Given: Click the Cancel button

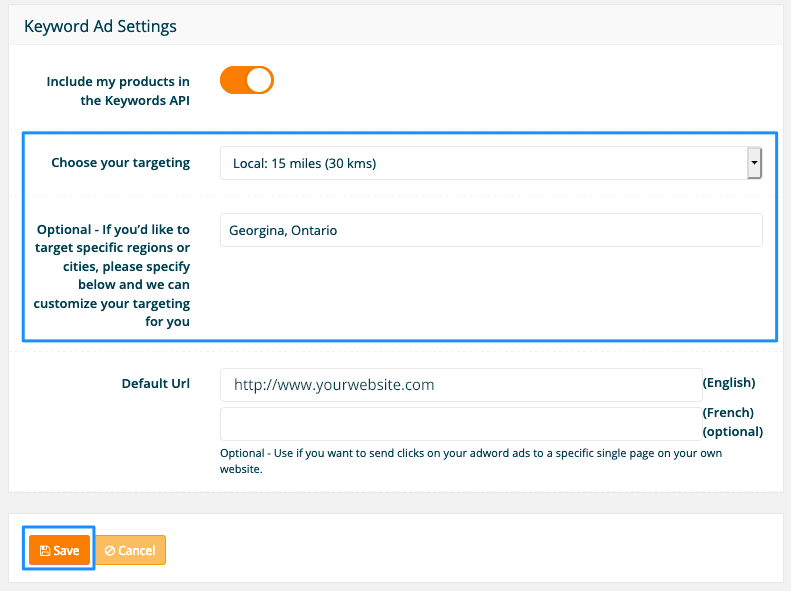Looking at the screenshot, I should click(130, 550).
